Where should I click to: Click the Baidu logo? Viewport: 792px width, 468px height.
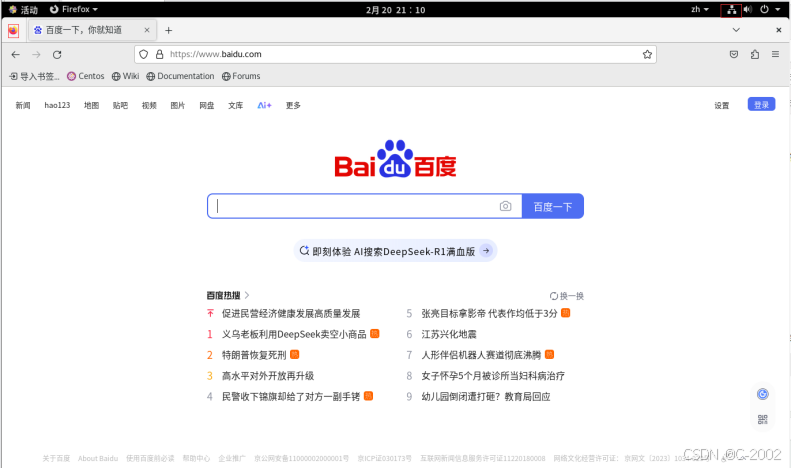(x=395, y=159)
